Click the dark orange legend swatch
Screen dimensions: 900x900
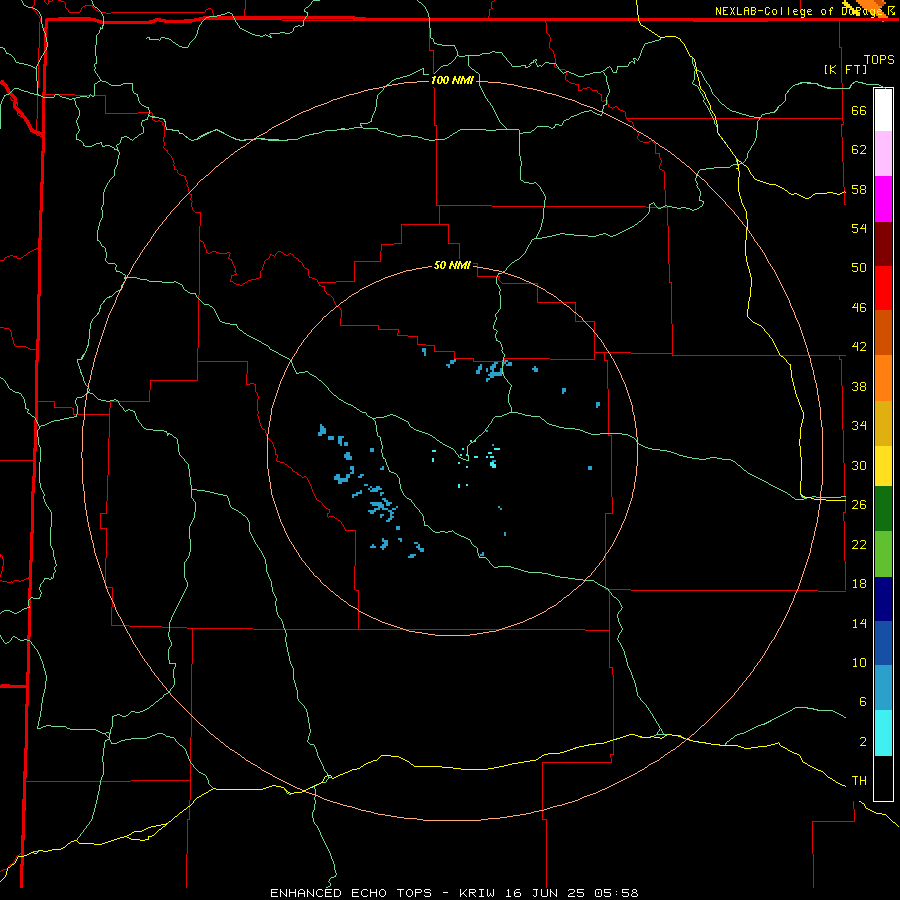tap(883, 332)
